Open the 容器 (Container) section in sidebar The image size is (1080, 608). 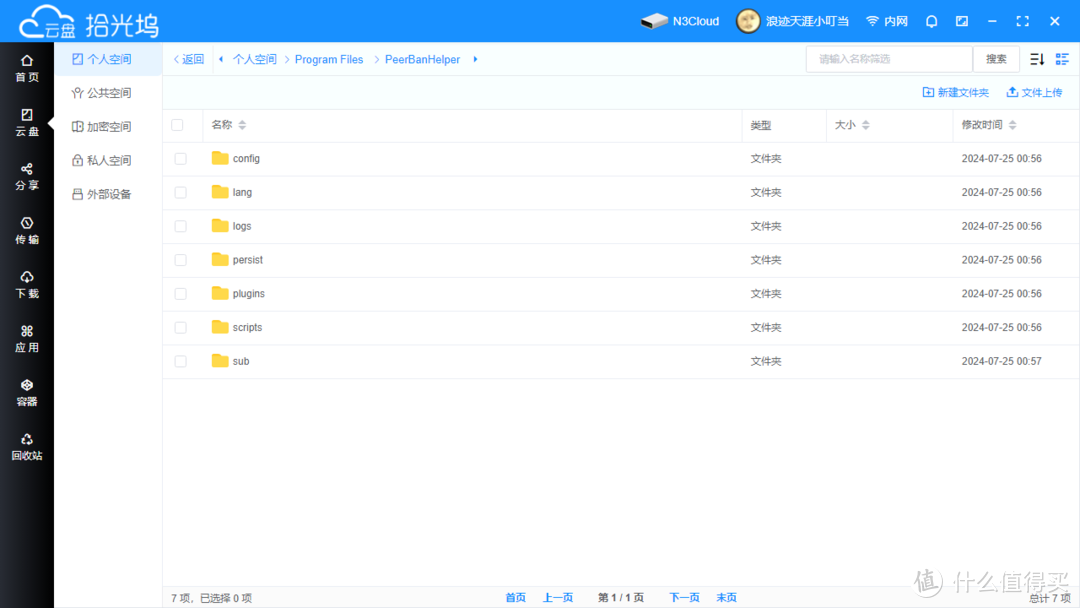27,390
